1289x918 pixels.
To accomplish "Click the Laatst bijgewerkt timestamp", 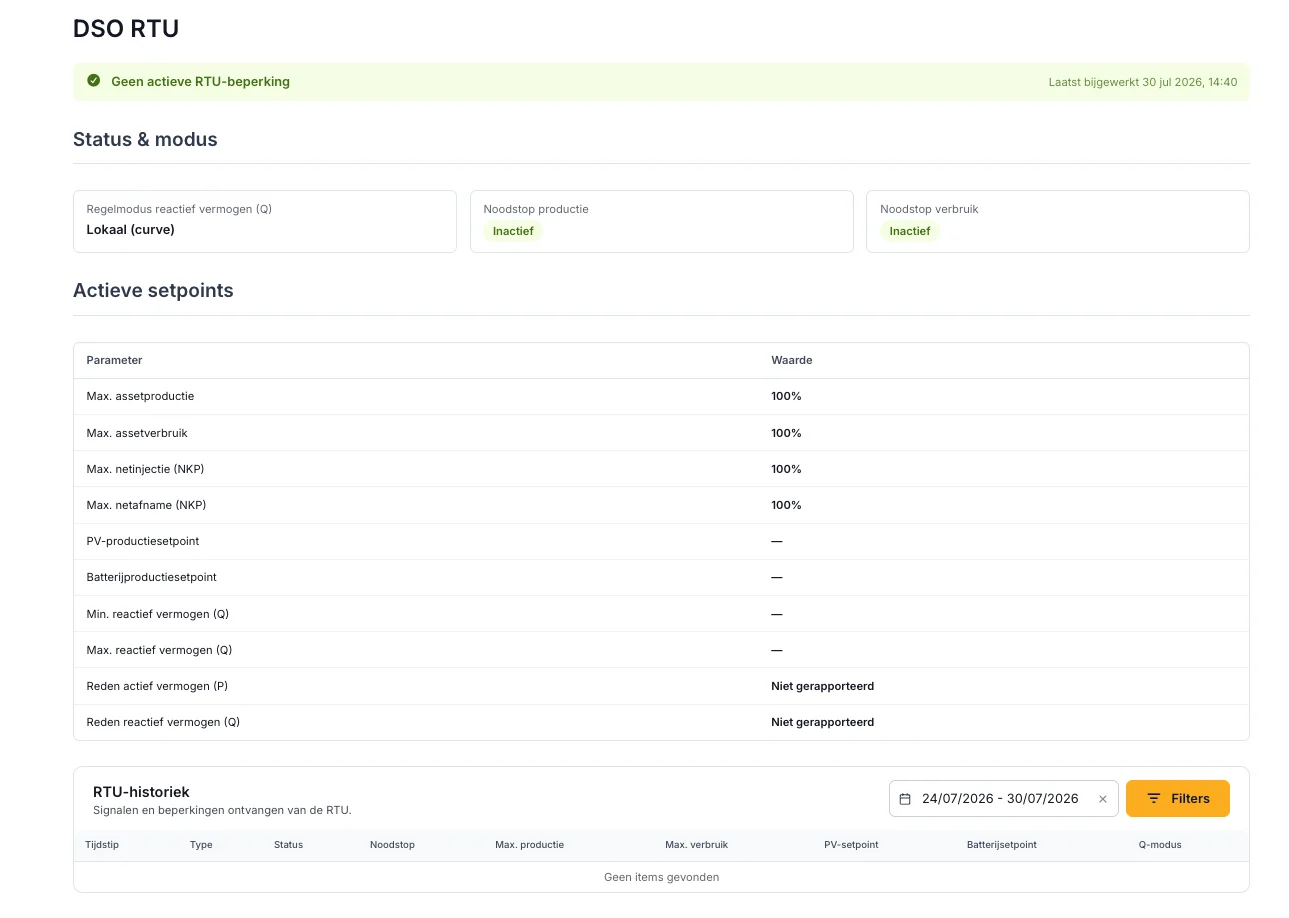I will [x=1143, y=82].
